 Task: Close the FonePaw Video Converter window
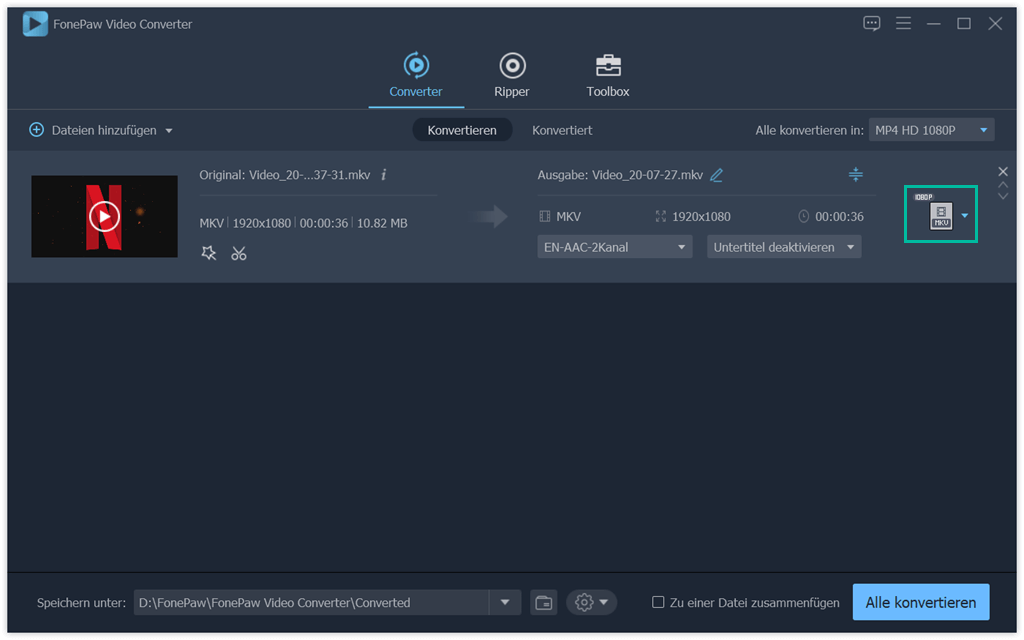pyautogui.click(x=995, y=24)
